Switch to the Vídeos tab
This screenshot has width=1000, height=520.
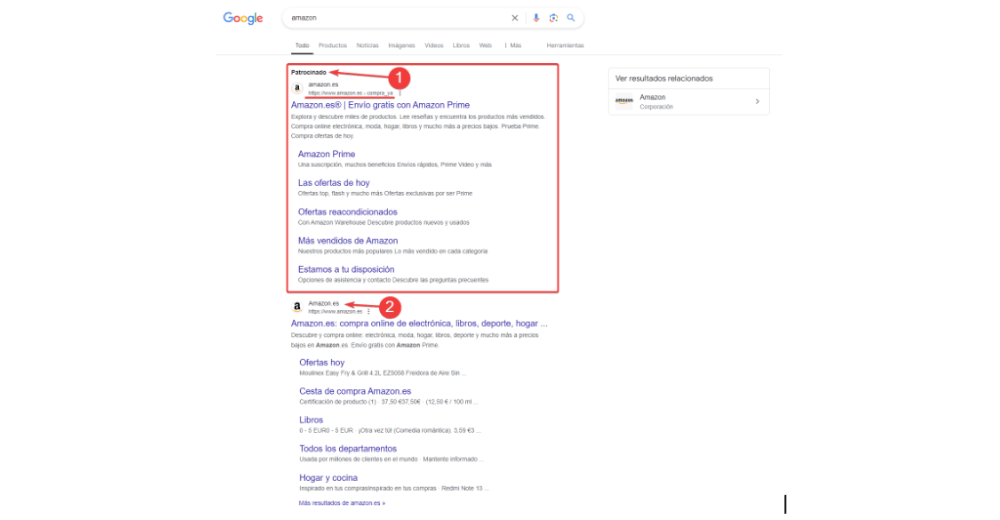click(434, 46)
